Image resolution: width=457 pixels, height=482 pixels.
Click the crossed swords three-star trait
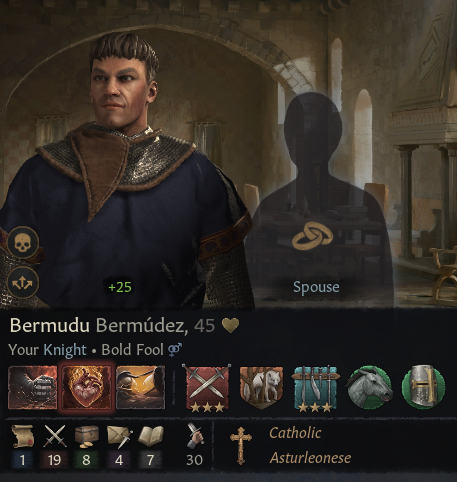[x=207, y=388]
